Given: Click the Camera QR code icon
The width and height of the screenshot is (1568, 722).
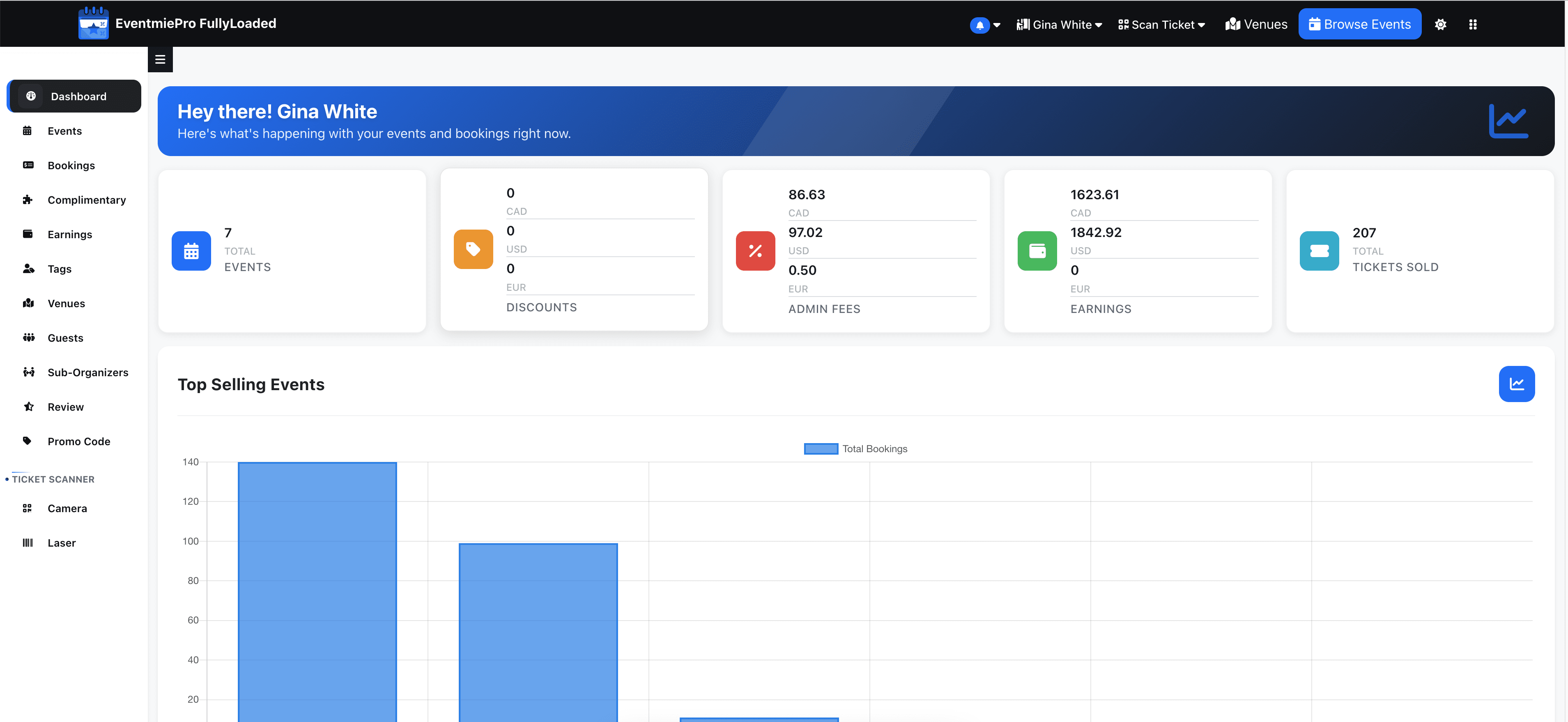Looking at the screenshot, I should click(27, 508).
